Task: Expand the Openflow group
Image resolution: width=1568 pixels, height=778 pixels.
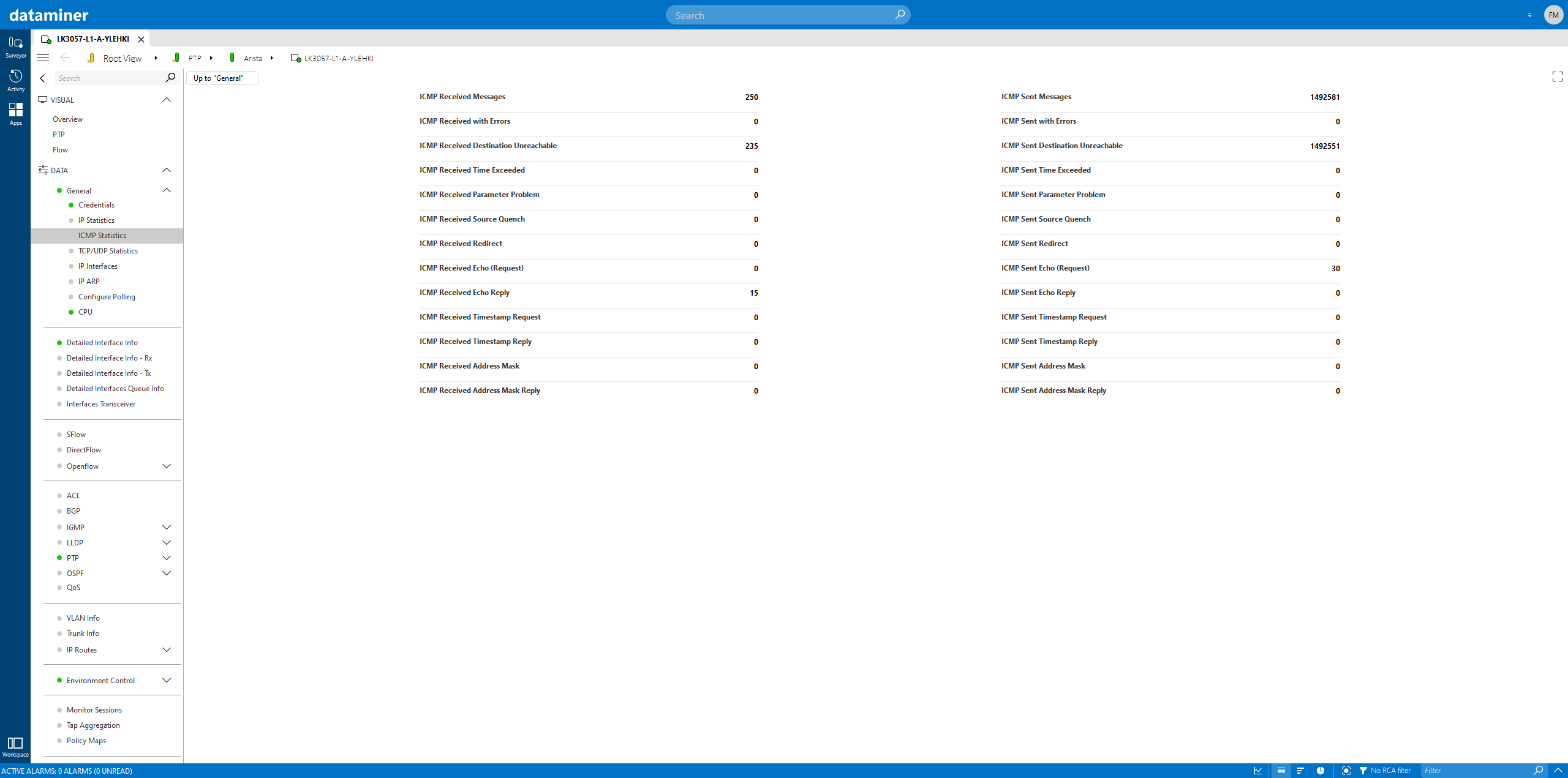Action: (167, 466)
